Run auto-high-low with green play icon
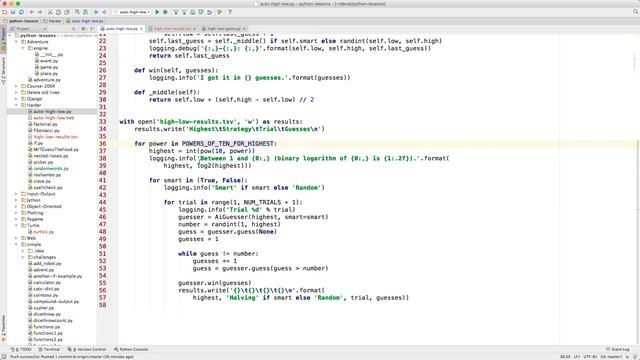640x360 pixels. pos(157,12)
